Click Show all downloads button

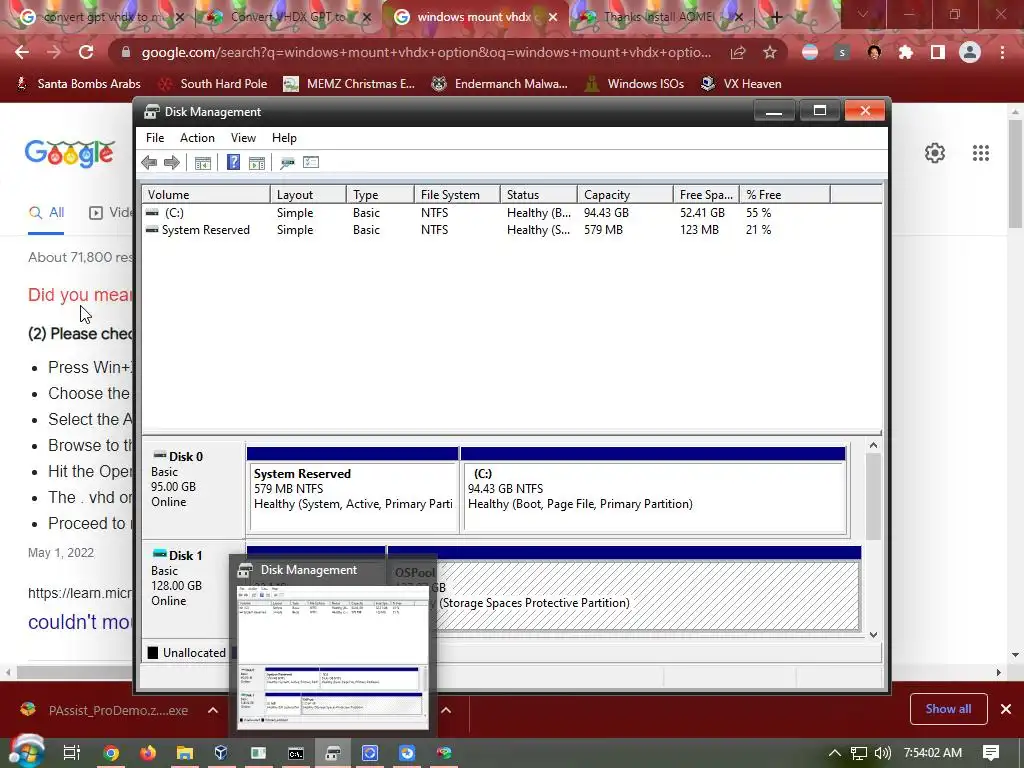(x=948, y=709)
